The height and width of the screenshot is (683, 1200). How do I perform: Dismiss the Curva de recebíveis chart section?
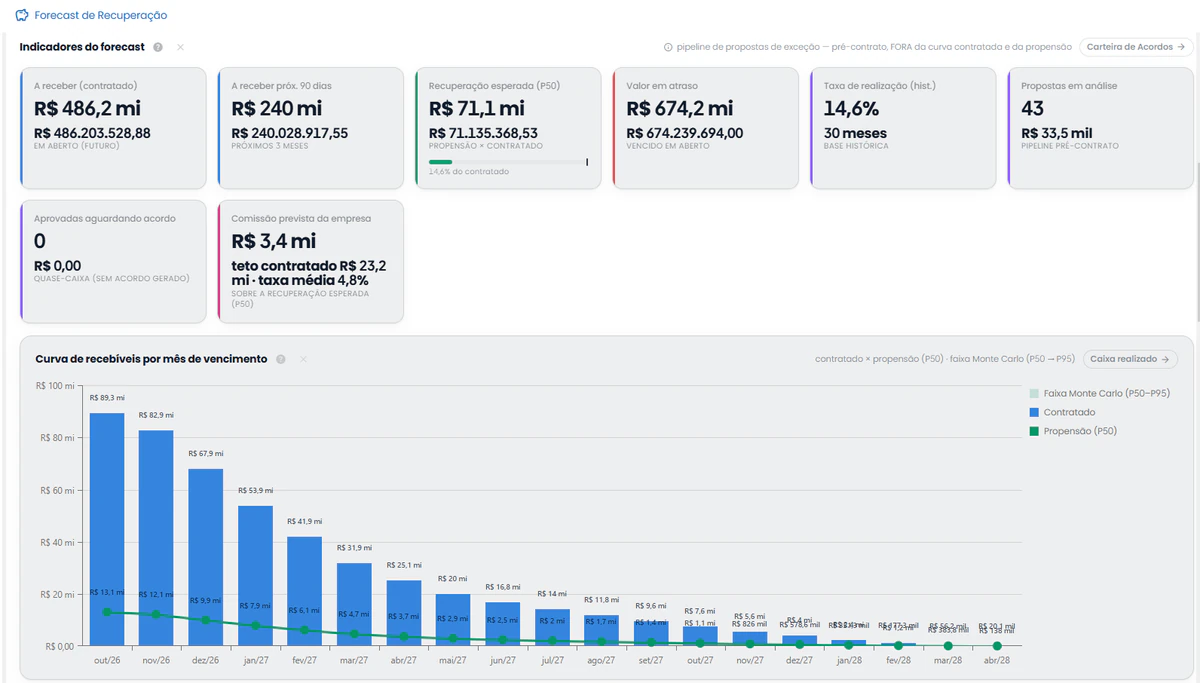pyautogui.click(x=303, y=359)
